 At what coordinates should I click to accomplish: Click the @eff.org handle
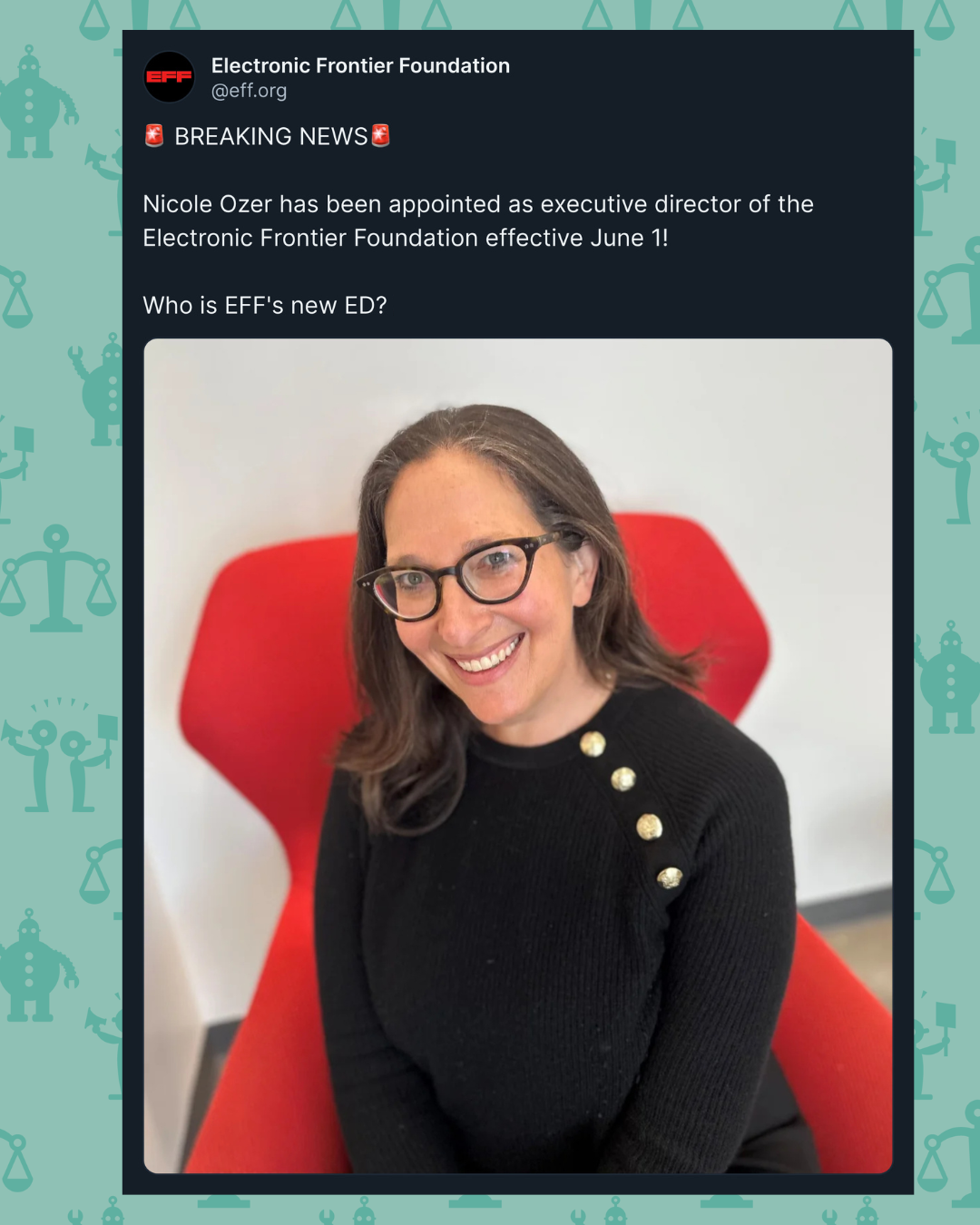pyautogui.click(x=249, y=91)
